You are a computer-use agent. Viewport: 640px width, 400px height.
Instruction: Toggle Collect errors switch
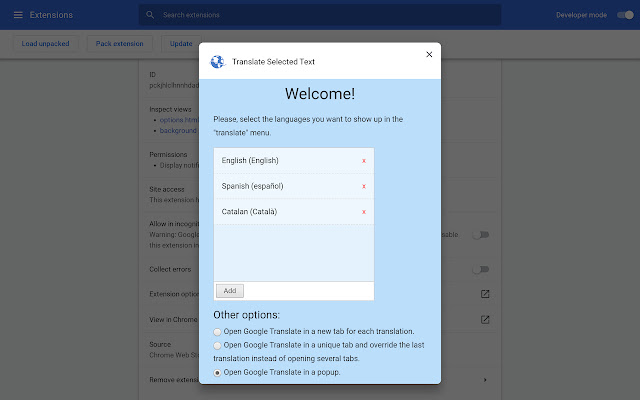(481, 269)
